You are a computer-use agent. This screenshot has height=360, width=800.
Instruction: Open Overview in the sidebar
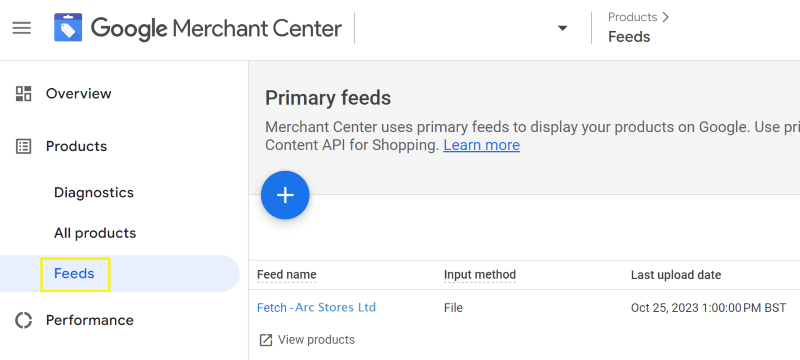(79, 93)
